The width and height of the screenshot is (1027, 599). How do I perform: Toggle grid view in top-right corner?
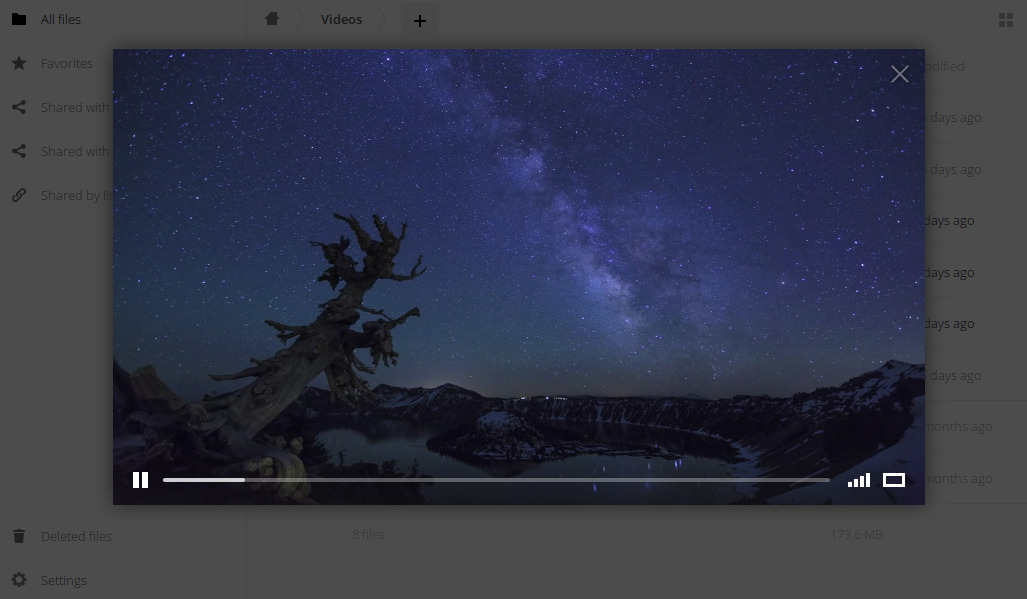pyautogui.click(x=1005, y=20)
